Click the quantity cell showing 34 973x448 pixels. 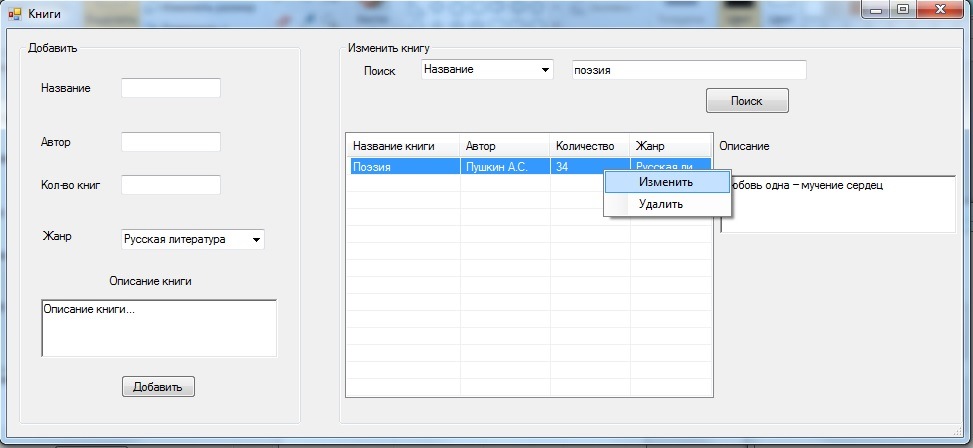pos(575,167)
